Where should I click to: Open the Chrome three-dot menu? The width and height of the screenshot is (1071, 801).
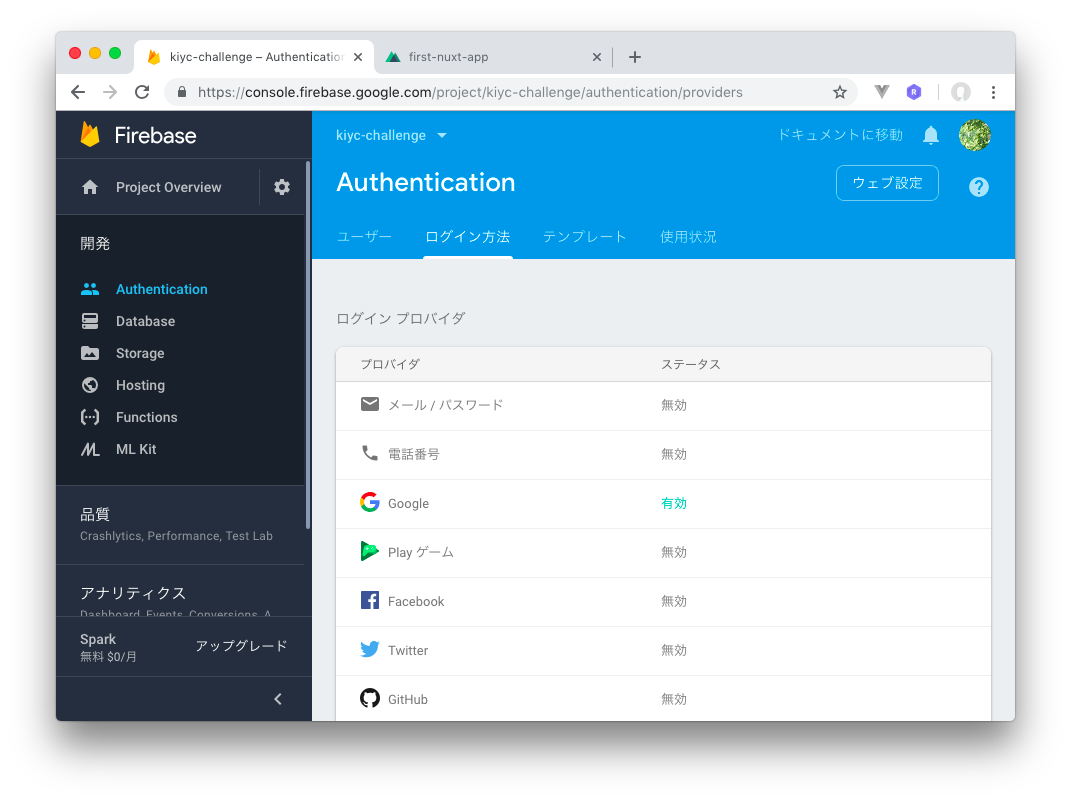(x=993, y=92)
